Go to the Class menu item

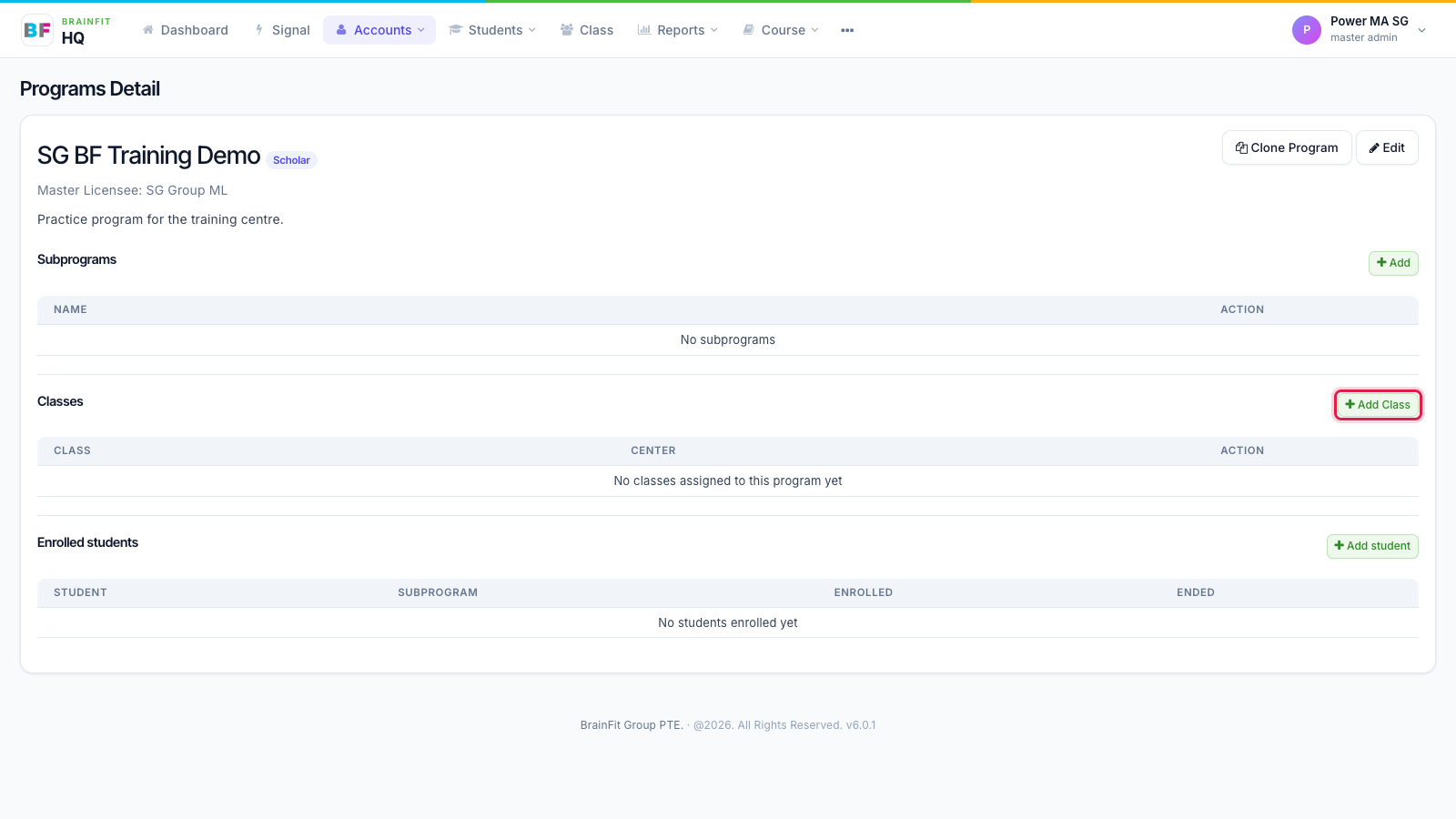587,30
